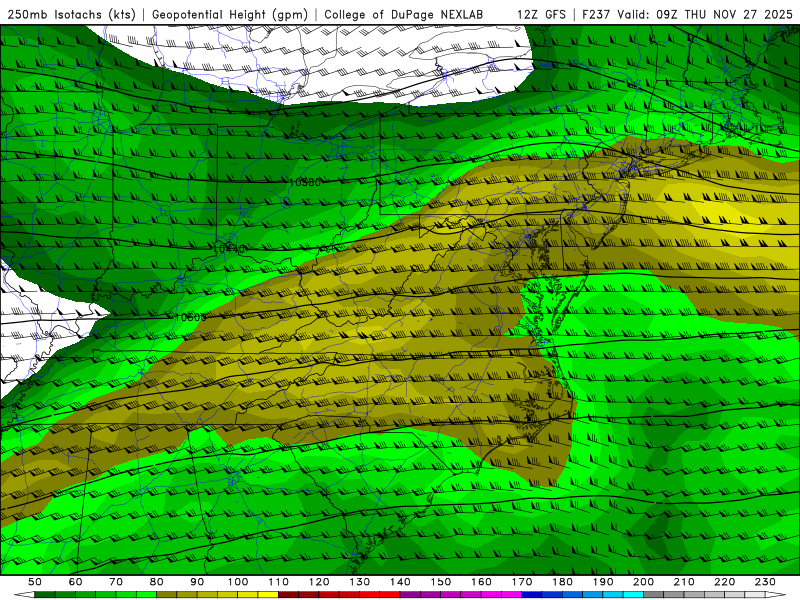
Task: Click the 120 label on the color scale
Action: tap(319, 582)
